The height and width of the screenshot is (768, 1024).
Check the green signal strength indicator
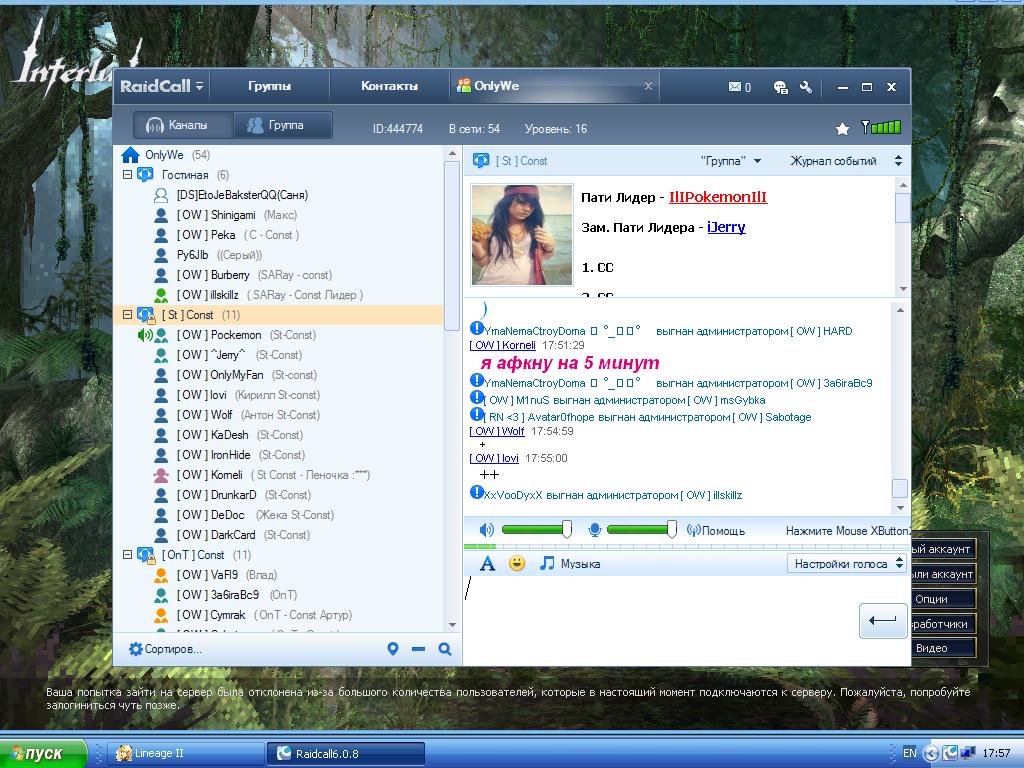882,127
